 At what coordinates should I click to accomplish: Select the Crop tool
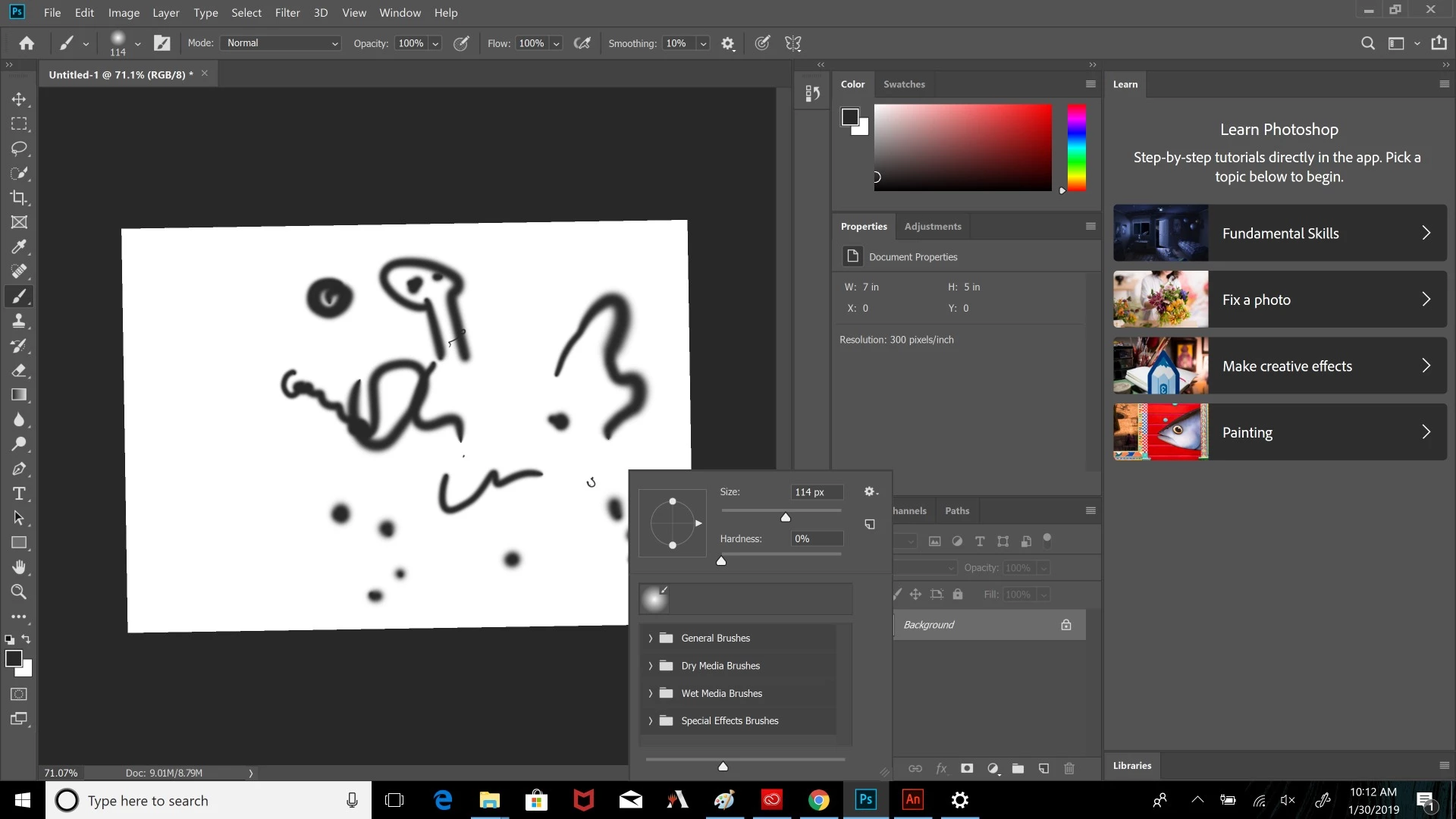pos(19,198)
